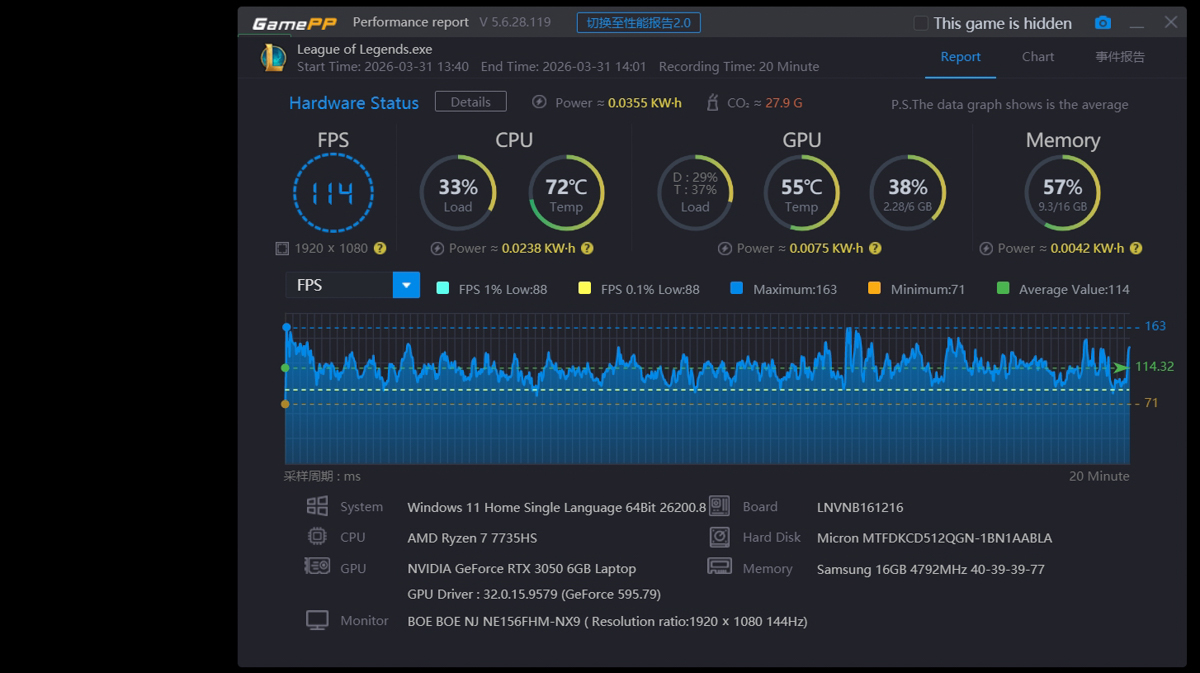Click the League of Legends game icon
Image resolution: width=1200 pixels, height=673 pixels.
click(273, 57)
